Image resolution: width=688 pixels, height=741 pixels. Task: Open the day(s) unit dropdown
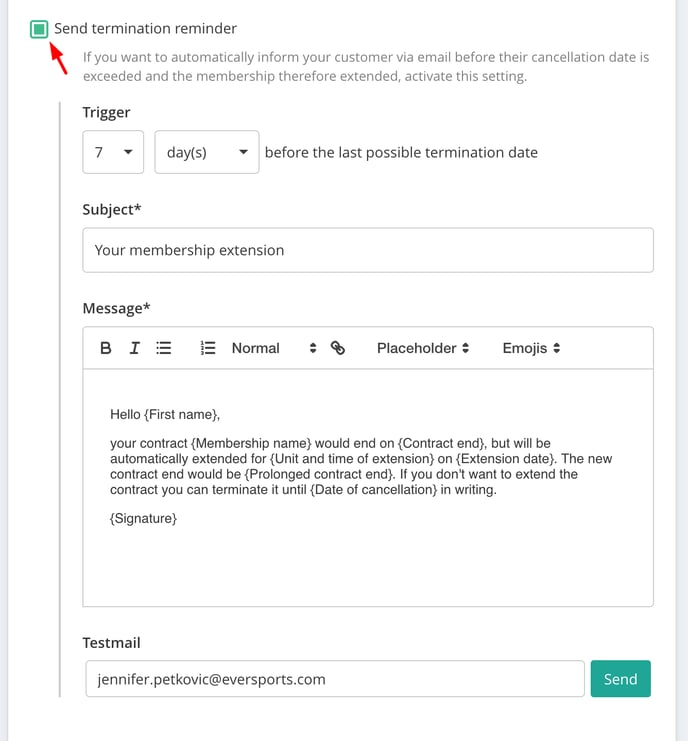tap(206, 152)
